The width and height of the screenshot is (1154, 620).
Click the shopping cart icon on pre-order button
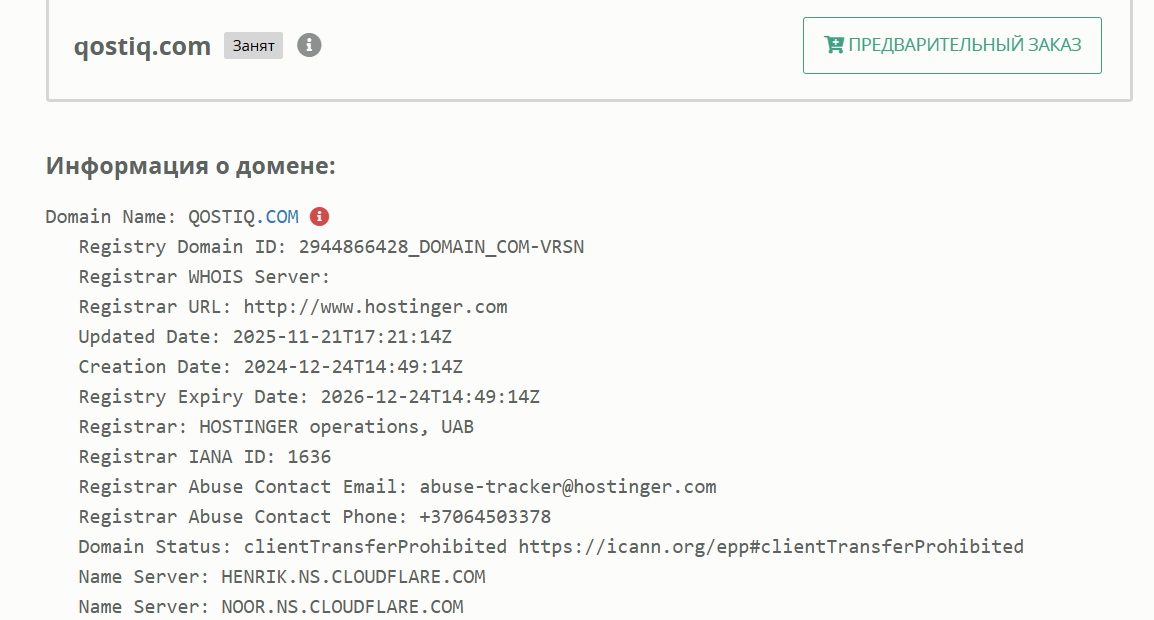click(x=833, y=45)
